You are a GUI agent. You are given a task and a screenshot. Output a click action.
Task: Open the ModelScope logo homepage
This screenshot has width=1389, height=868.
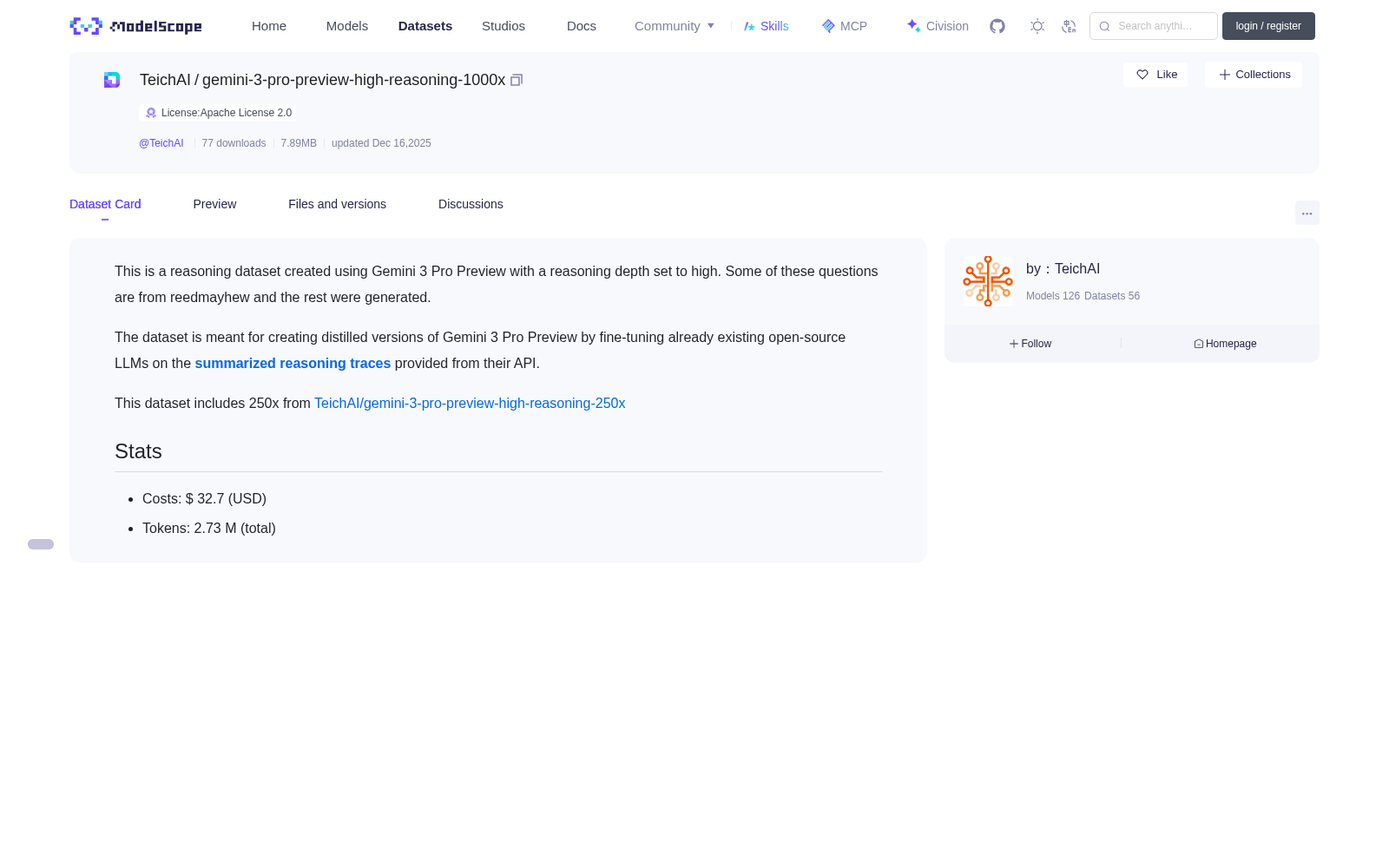coord(135,26)
